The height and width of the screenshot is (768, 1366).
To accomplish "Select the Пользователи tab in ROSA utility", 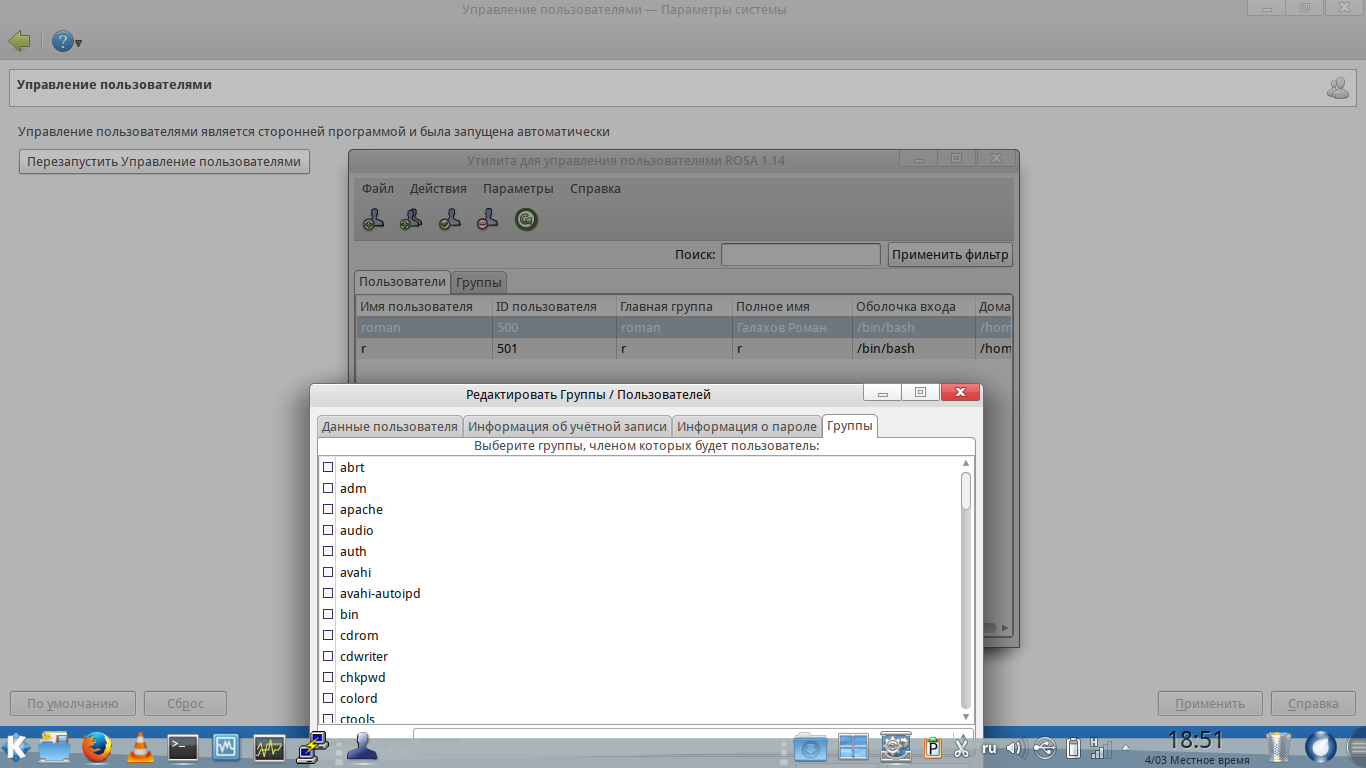I will point(402,282).
